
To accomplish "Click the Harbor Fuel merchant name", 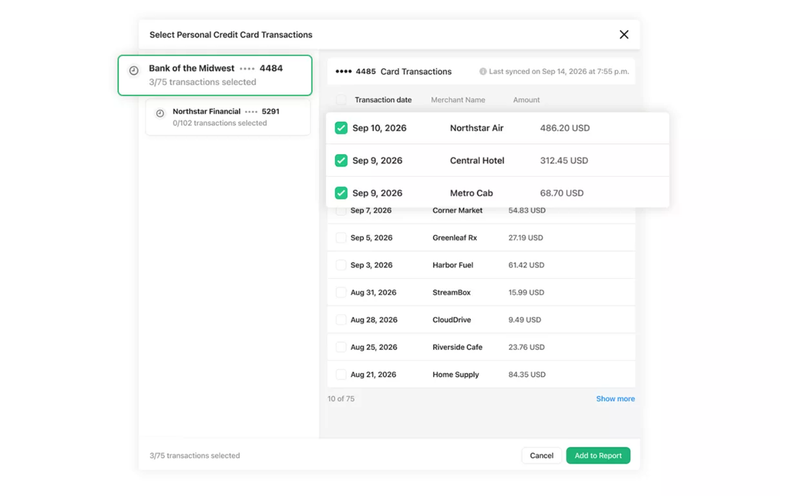I will [x=453, y=265].
